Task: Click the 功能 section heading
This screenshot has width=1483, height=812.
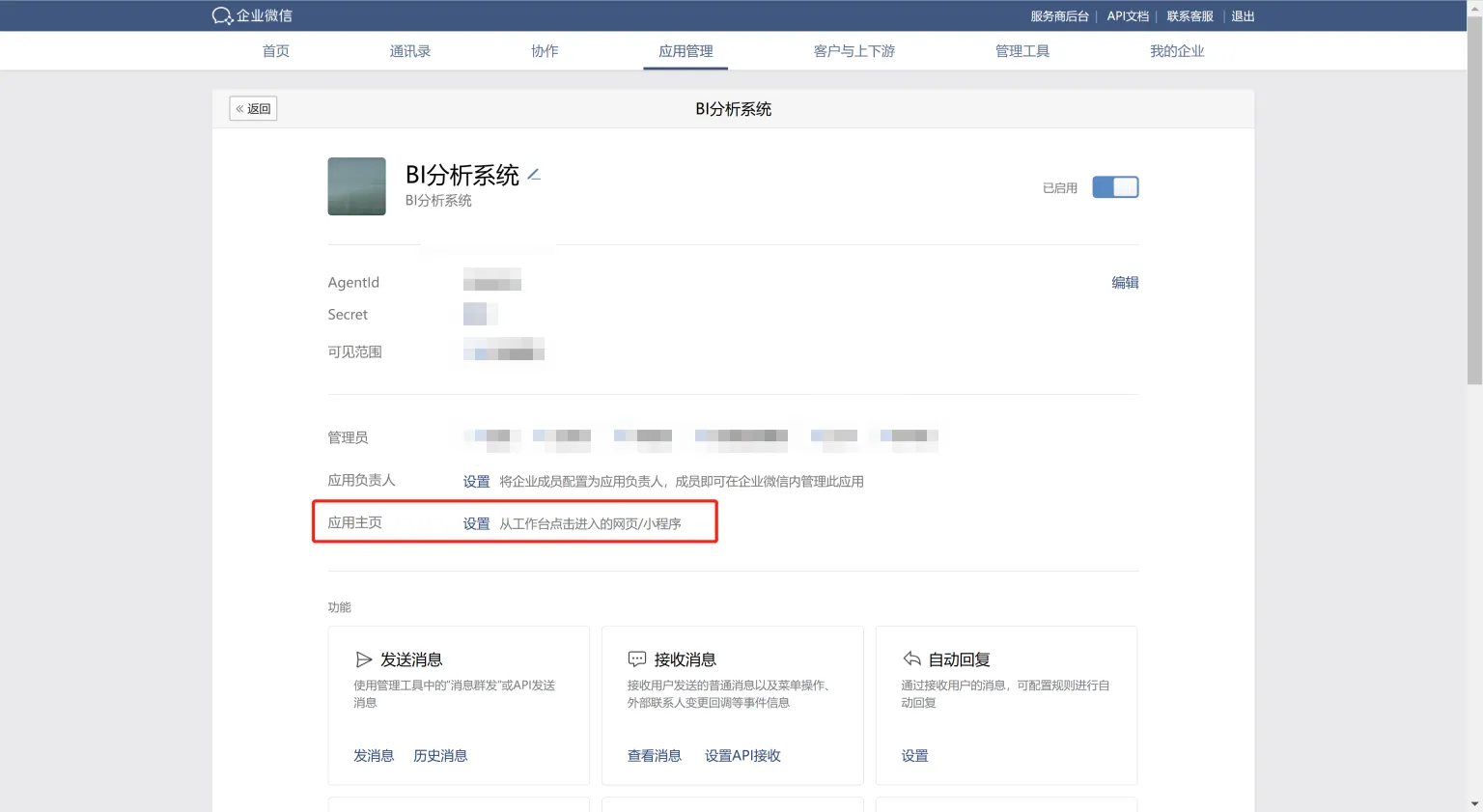Action: pyautogui.click(x=339, y=607)
